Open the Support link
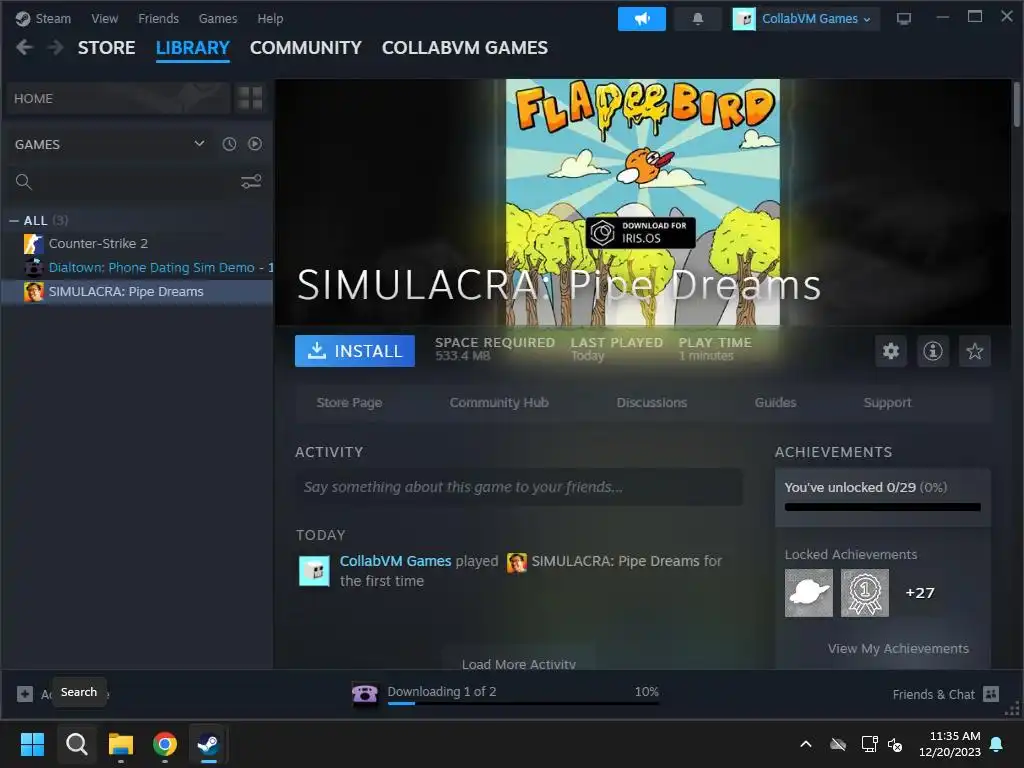This screenshot has width=1024, height=768. point(888,402)
